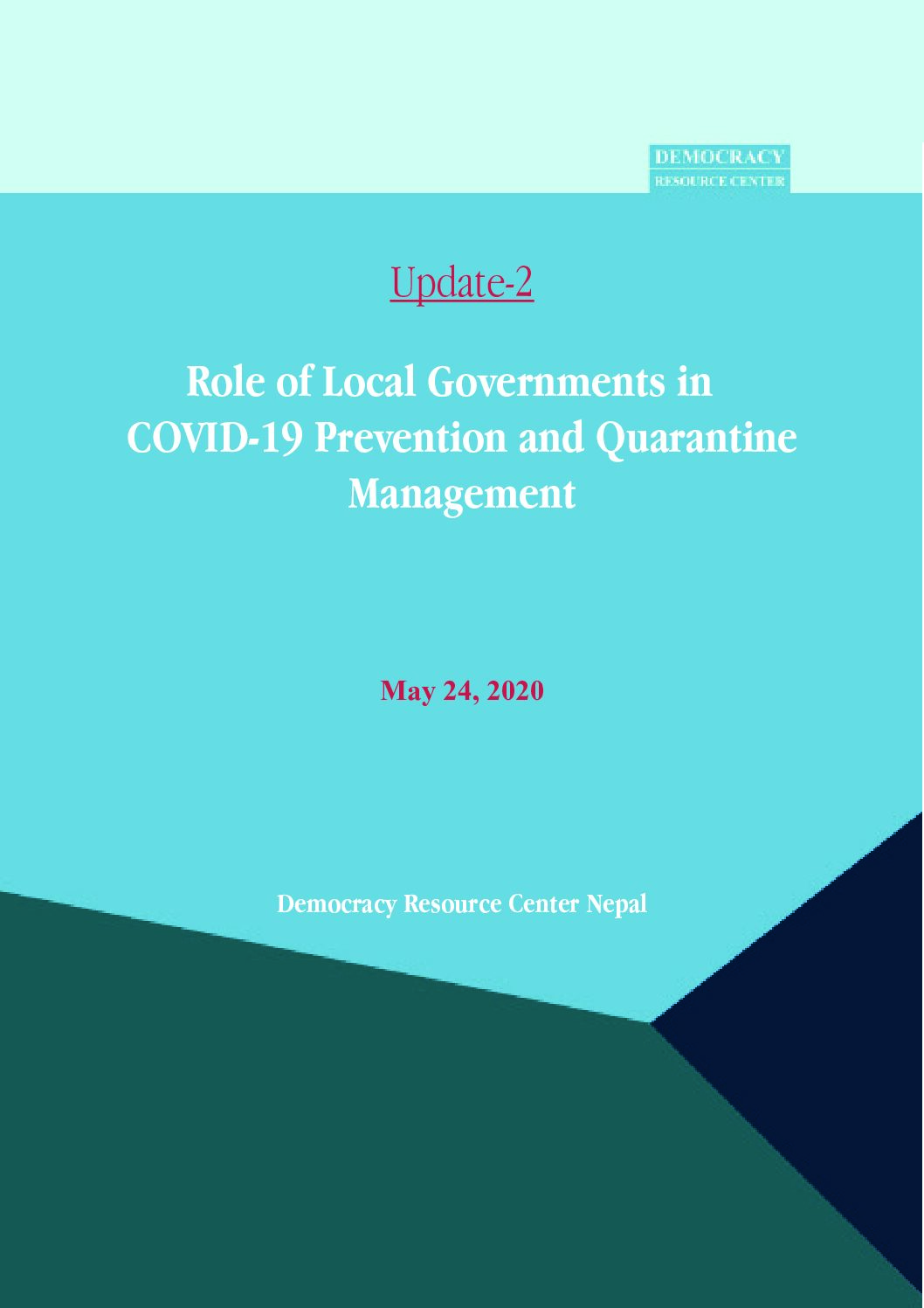The width and height of the screenshot is (924, 1308).
Task: Click the underlined "Update-2" heading
Action: [x=461, y=283]
